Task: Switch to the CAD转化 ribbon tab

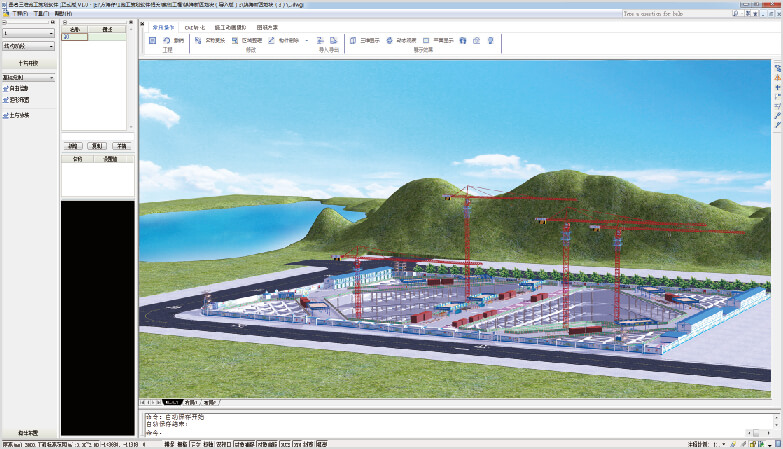Action: (x=193, y=26)
